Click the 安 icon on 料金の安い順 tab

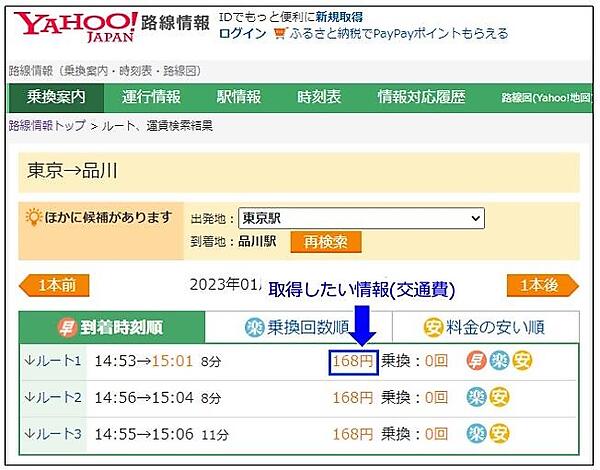click(433, 328)
